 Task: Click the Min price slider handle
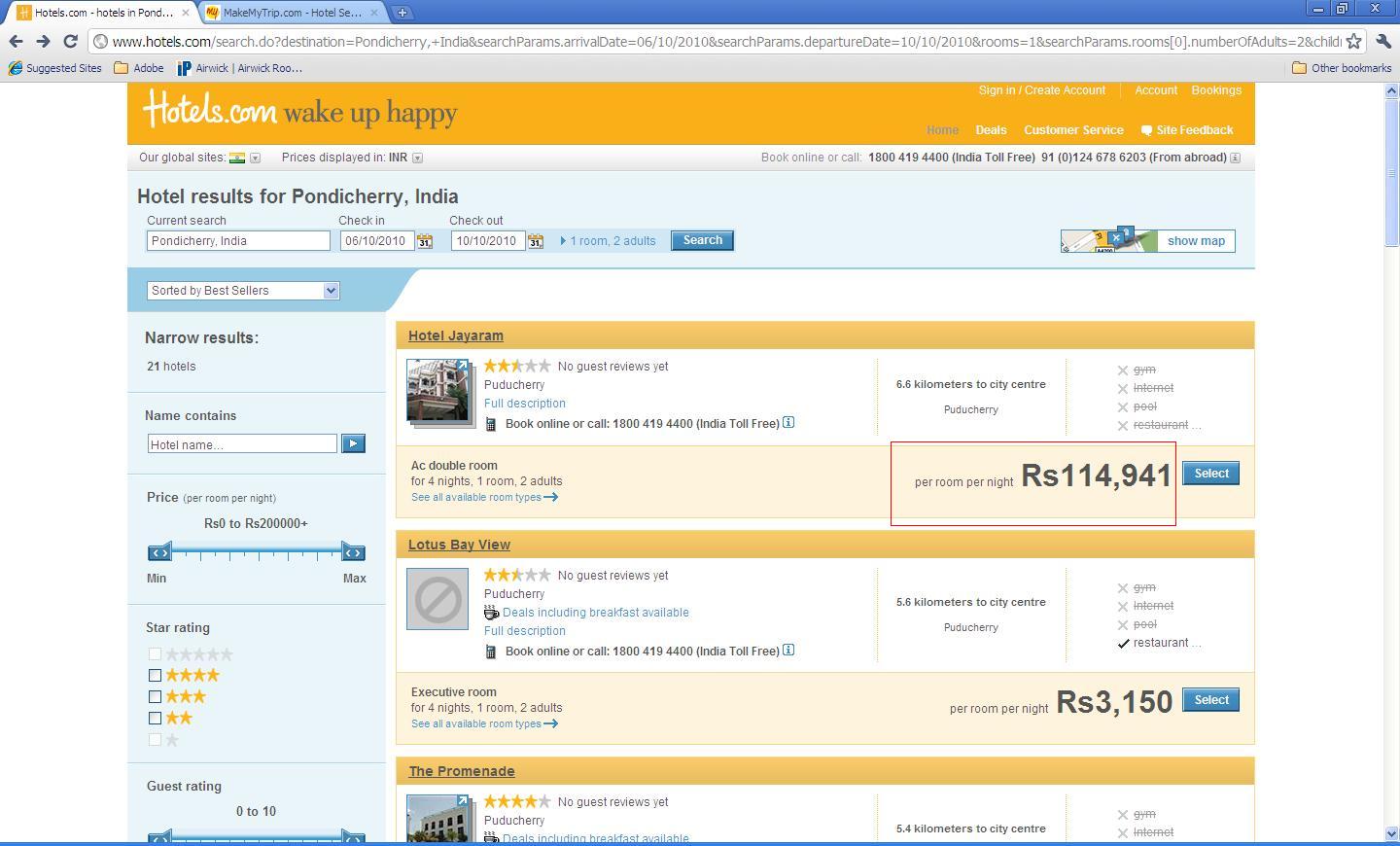[159, 552]
